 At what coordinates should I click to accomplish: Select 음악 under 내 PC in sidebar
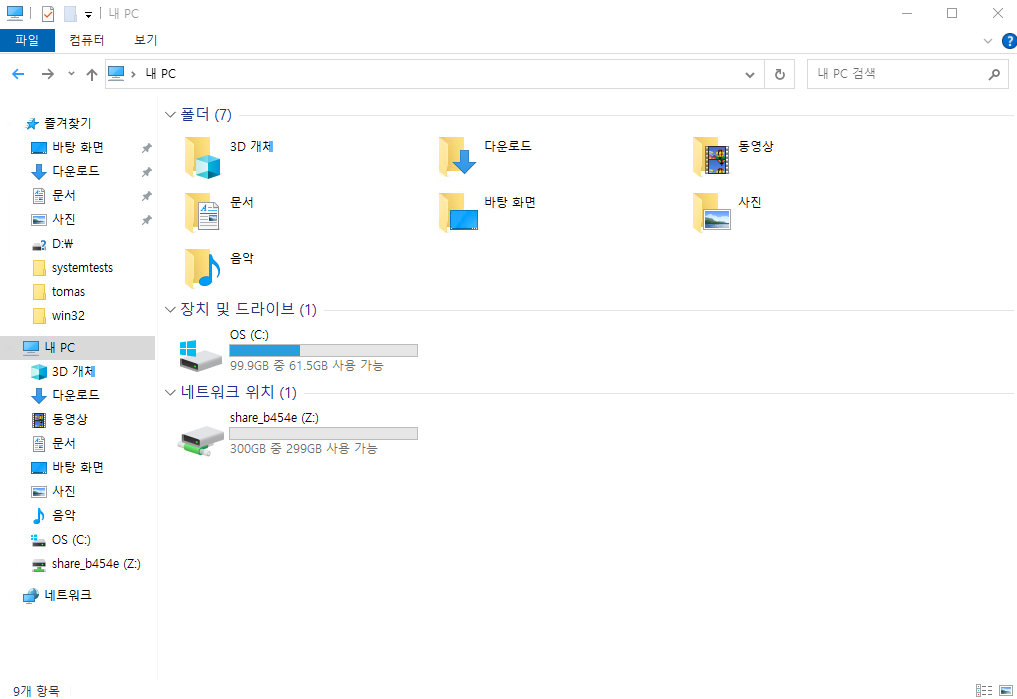click(63, 515)
